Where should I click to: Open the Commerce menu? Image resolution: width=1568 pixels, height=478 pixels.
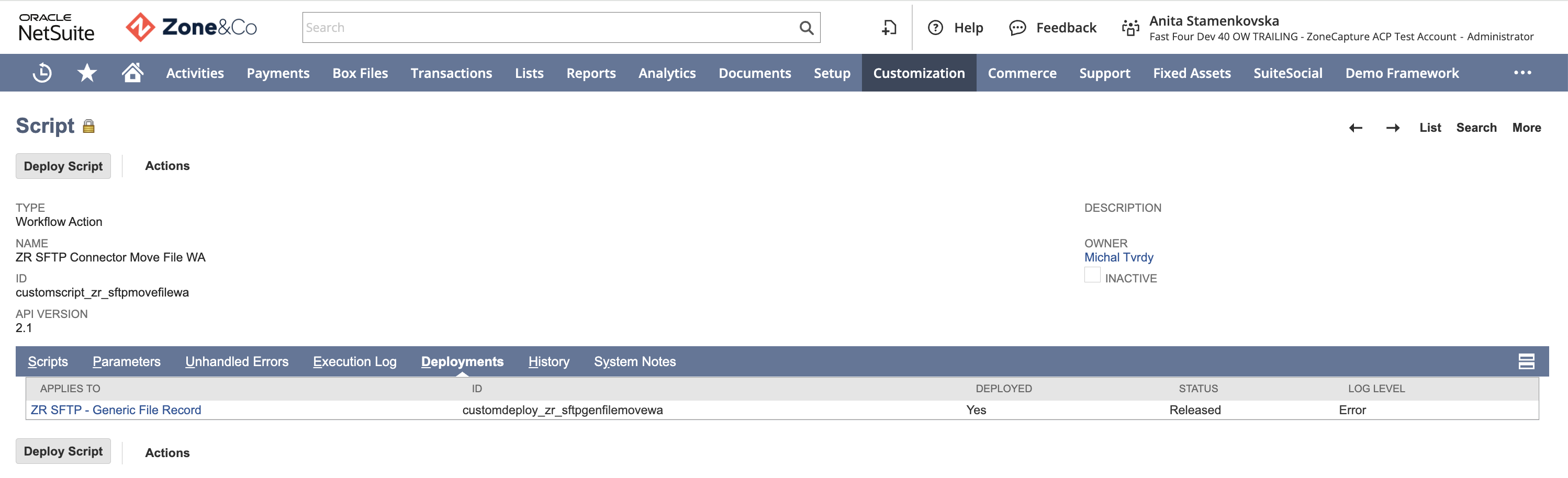click(x=1022, y=73)
